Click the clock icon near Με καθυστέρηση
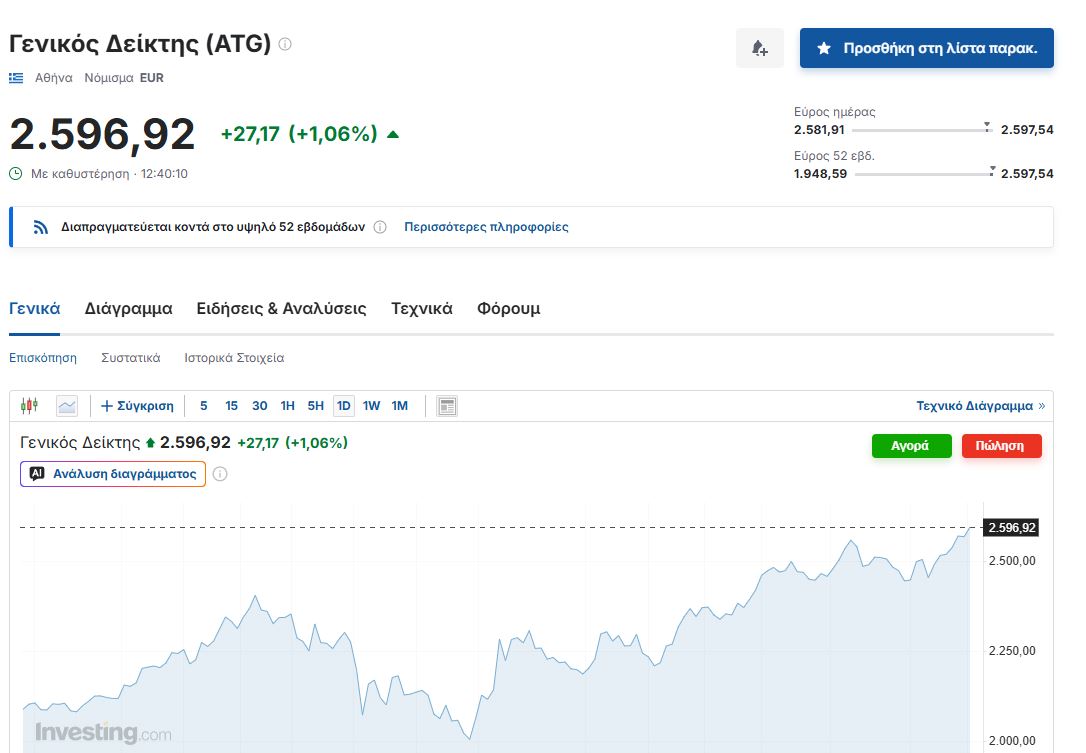Image resolution: width=1086 pixels, height=753 pixels. (x=16, y=173)
